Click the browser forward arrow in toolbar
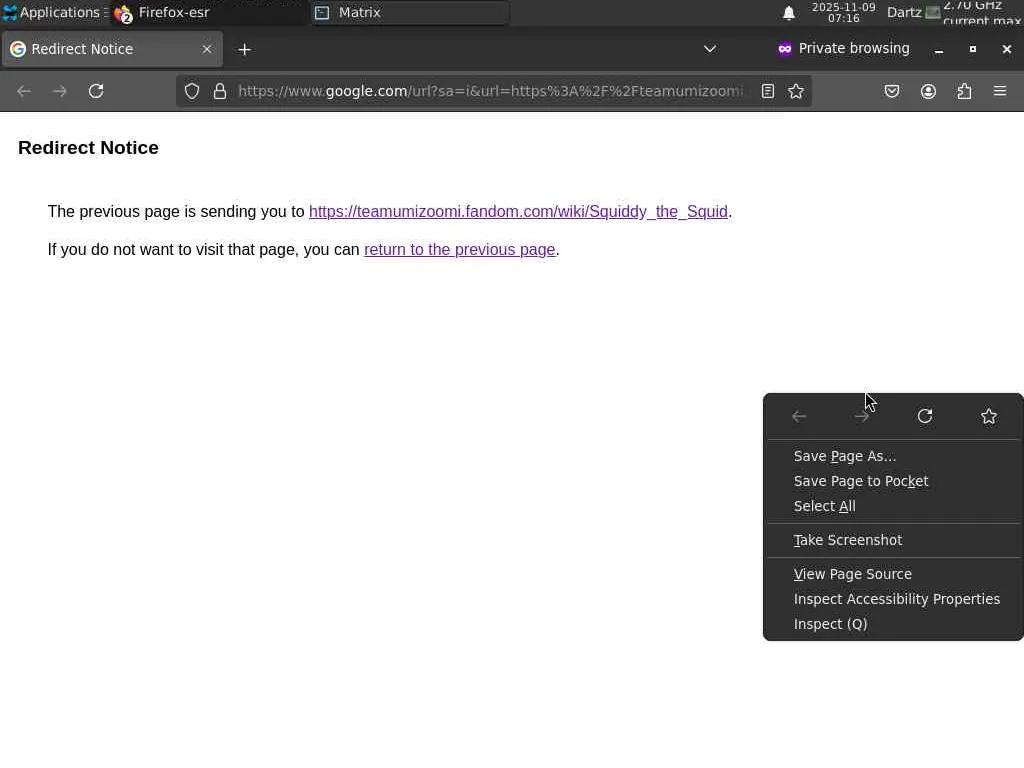1024x768 pixels. pos(59,91)
